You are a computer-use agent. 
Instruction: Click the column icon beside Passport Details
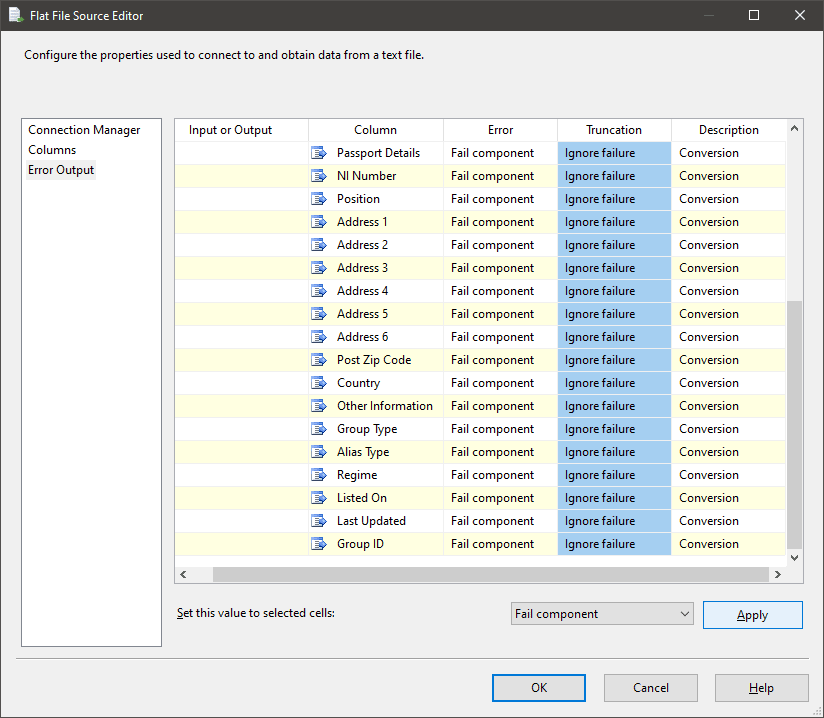click(319, 153)
